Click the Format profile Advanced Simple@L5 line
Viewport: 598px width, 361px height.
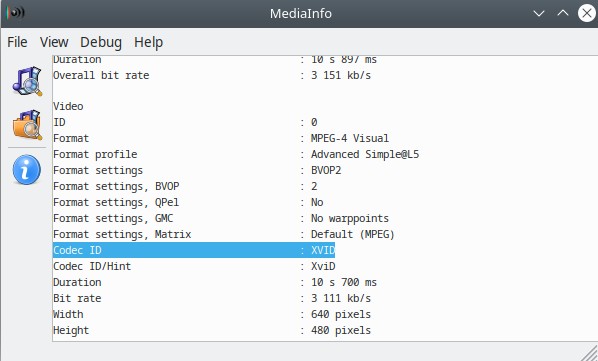coord(236,154)
